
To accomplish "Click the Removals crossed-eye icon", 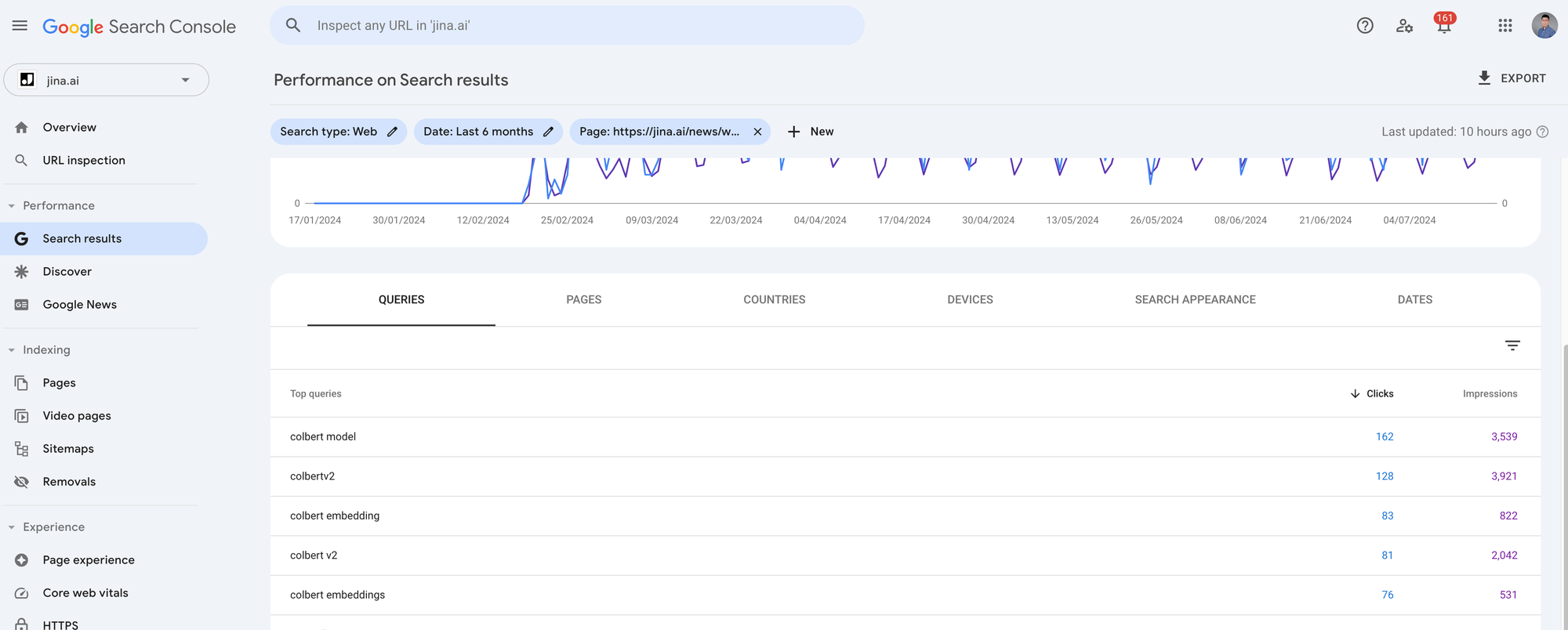I will pos(21,481).
